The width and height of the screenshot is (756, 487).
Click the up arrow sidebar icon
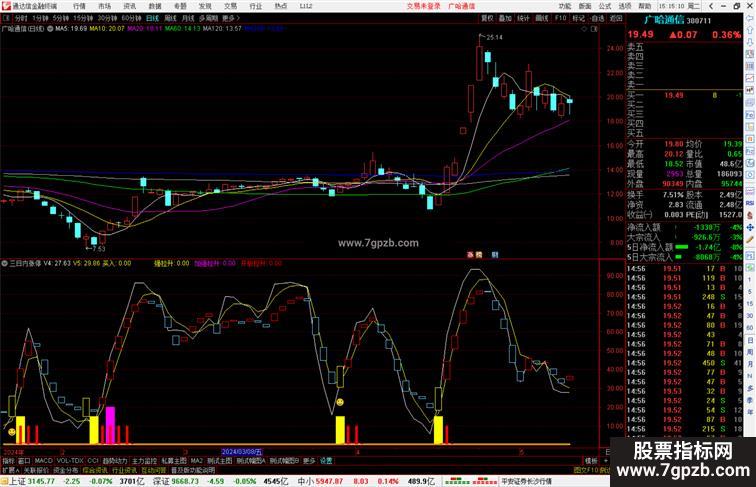750,30
